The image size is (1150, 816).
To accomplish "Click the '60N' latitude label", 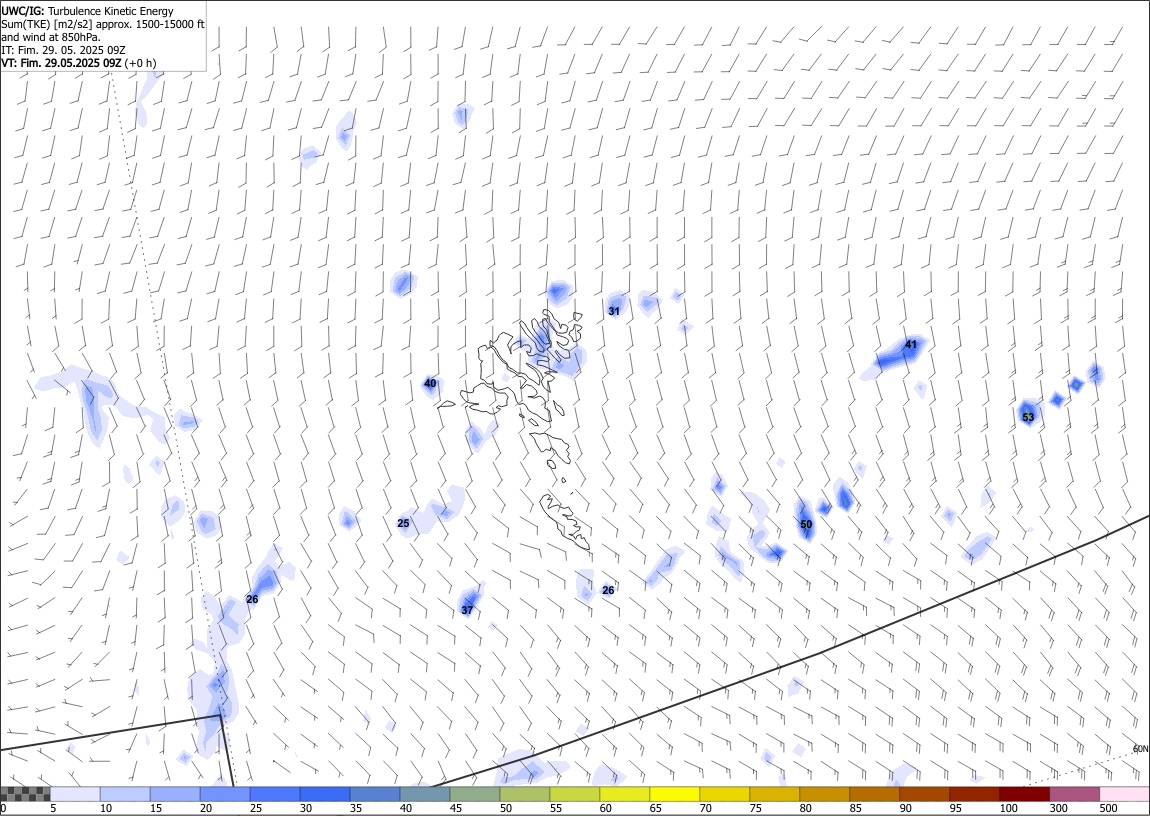I will (1140, 749).
